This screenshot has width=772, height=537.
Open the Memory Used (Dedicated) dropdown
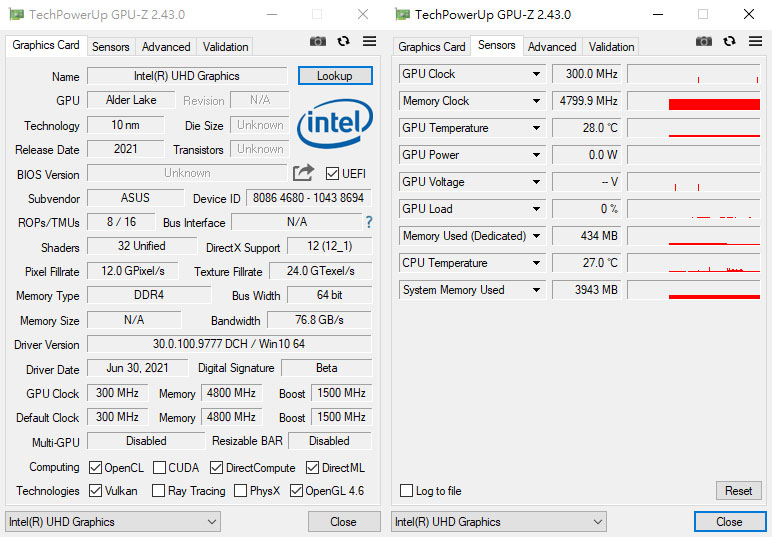point(536,236)
